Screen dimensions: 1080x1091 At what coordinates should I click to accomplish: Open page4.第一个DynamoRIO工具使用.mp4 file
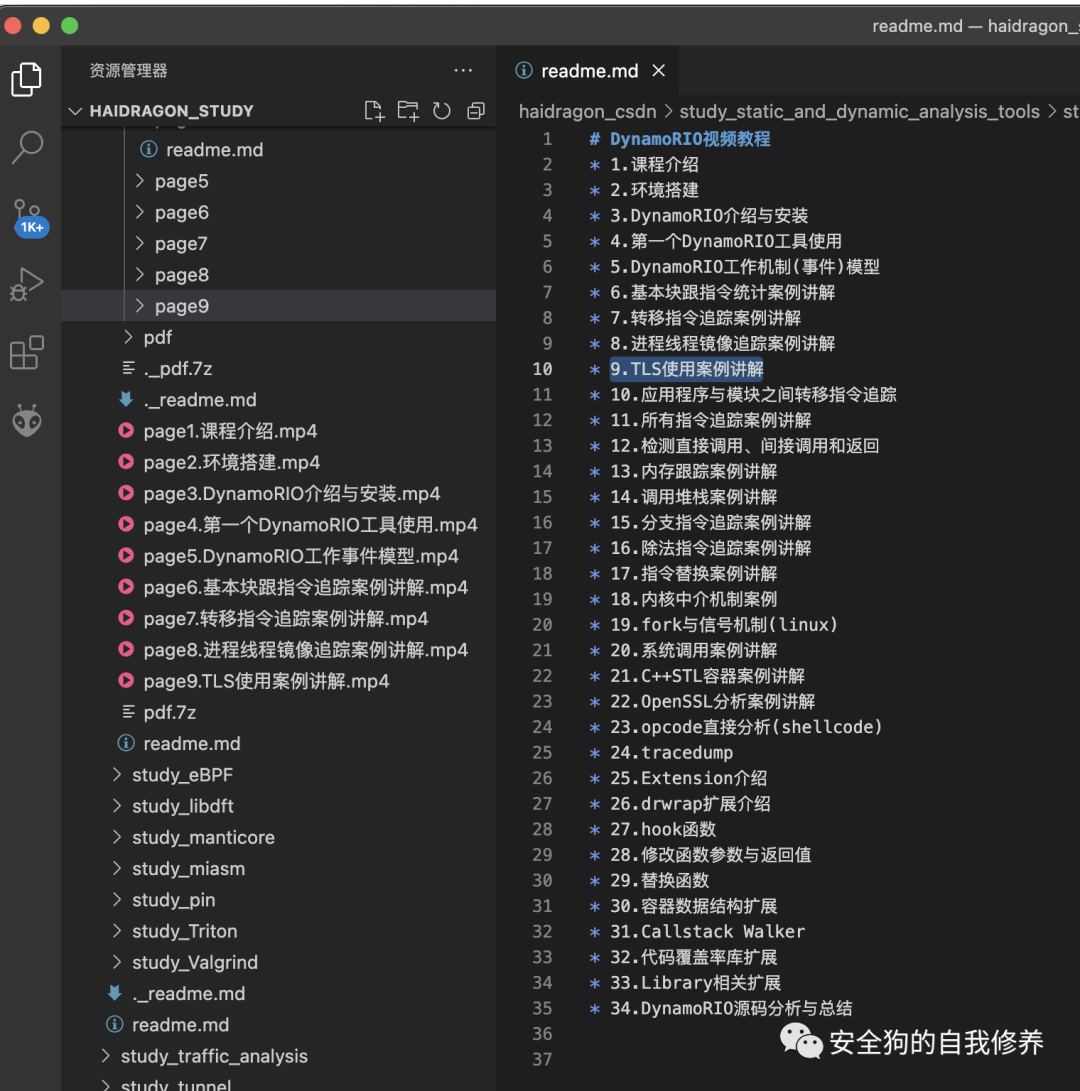[x=278, y=525]
